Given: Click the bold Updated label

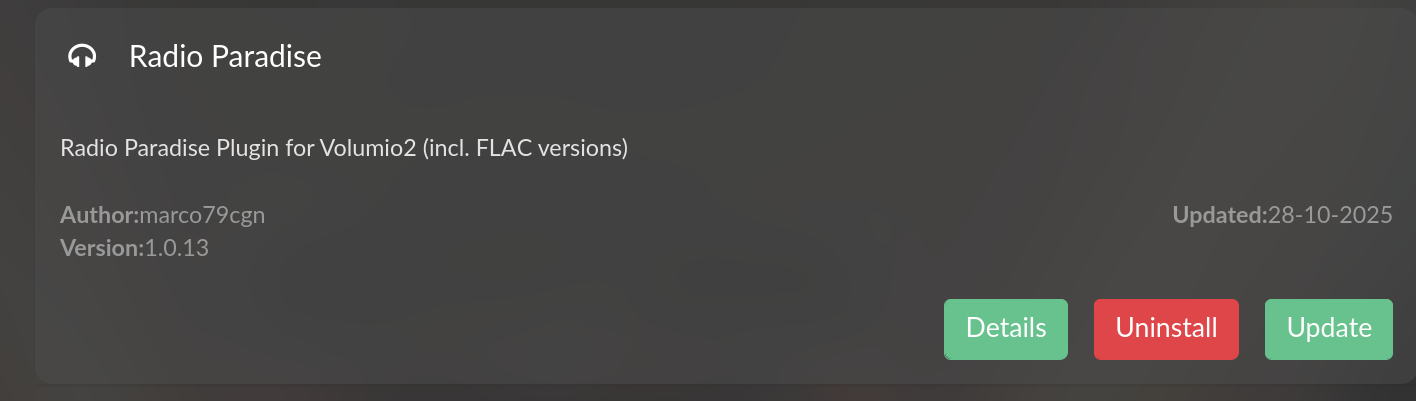Looking at the screenshot, I should click(x=1219, y=215).
